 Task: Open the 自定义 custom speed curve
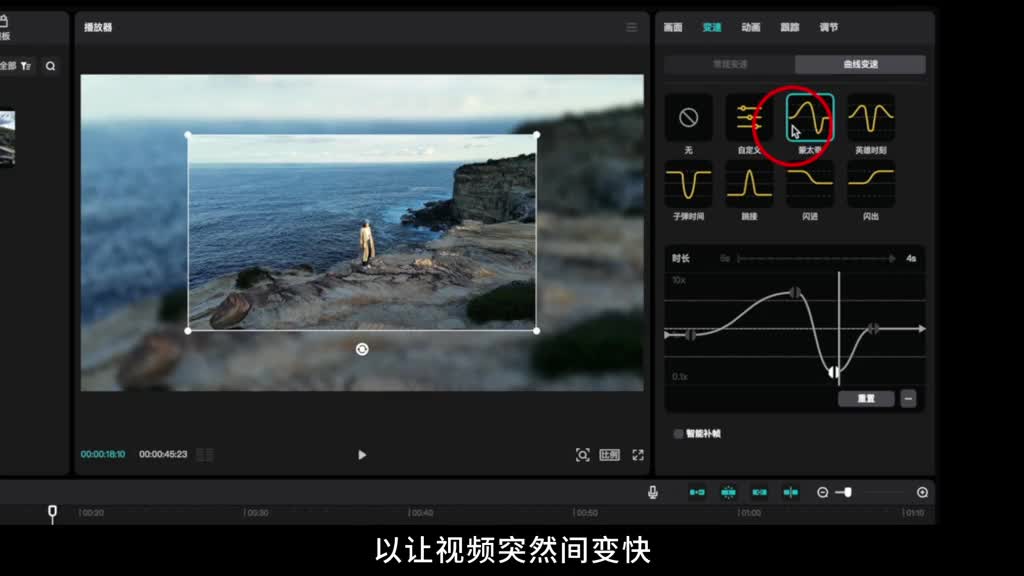click(747, 119)
